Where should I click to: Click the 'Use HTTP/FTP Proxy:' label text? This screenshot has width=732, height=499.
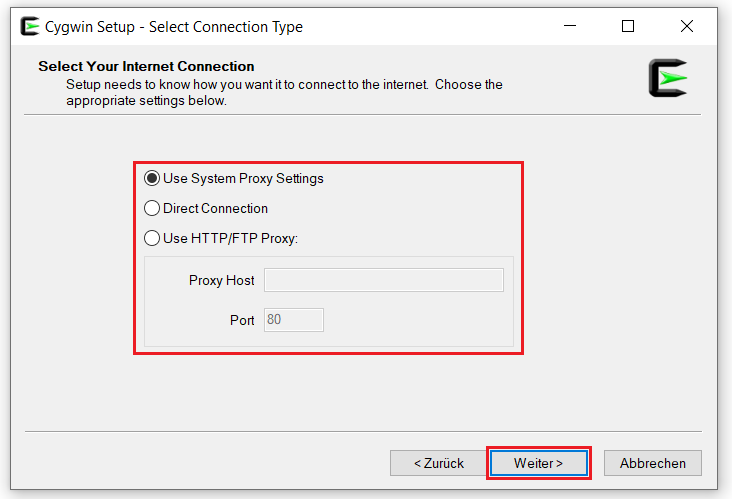point(231,238)
